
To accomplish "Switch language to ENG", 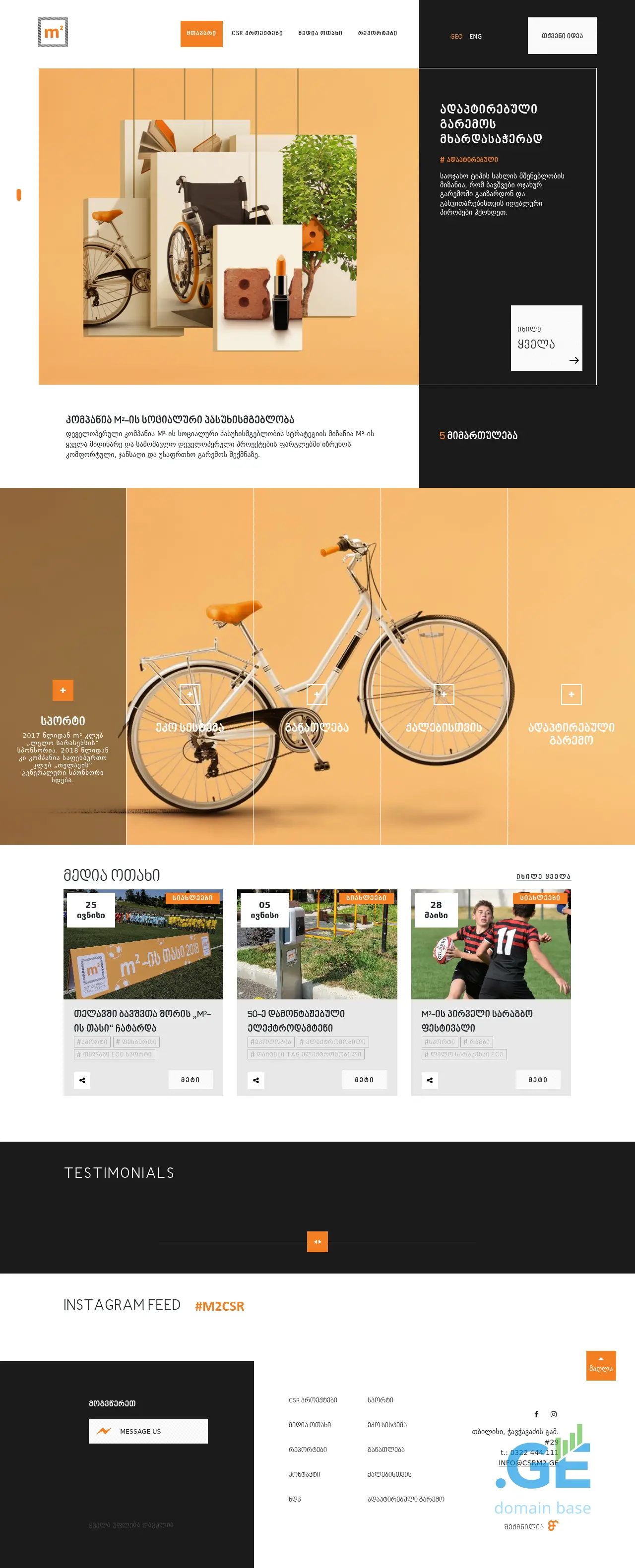I will tap(475, 37).
